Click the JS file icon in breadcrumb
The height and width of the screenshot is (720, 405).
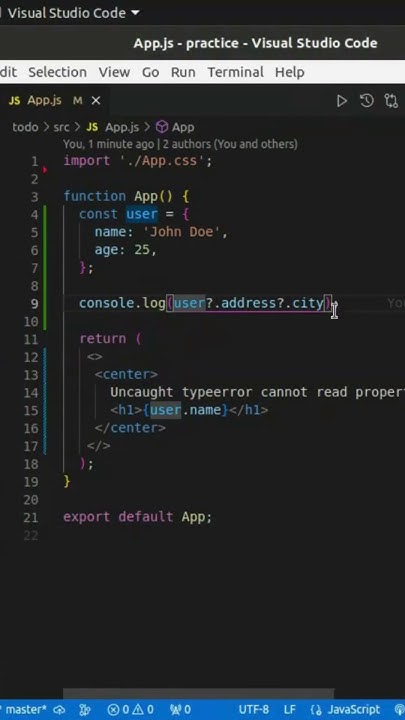(92, 127)
